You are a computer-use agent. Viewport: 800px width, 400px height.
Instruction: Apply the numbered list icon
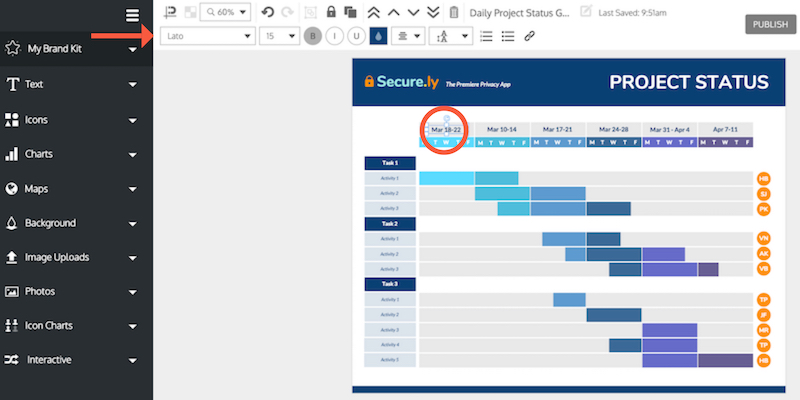coord(487,36)
